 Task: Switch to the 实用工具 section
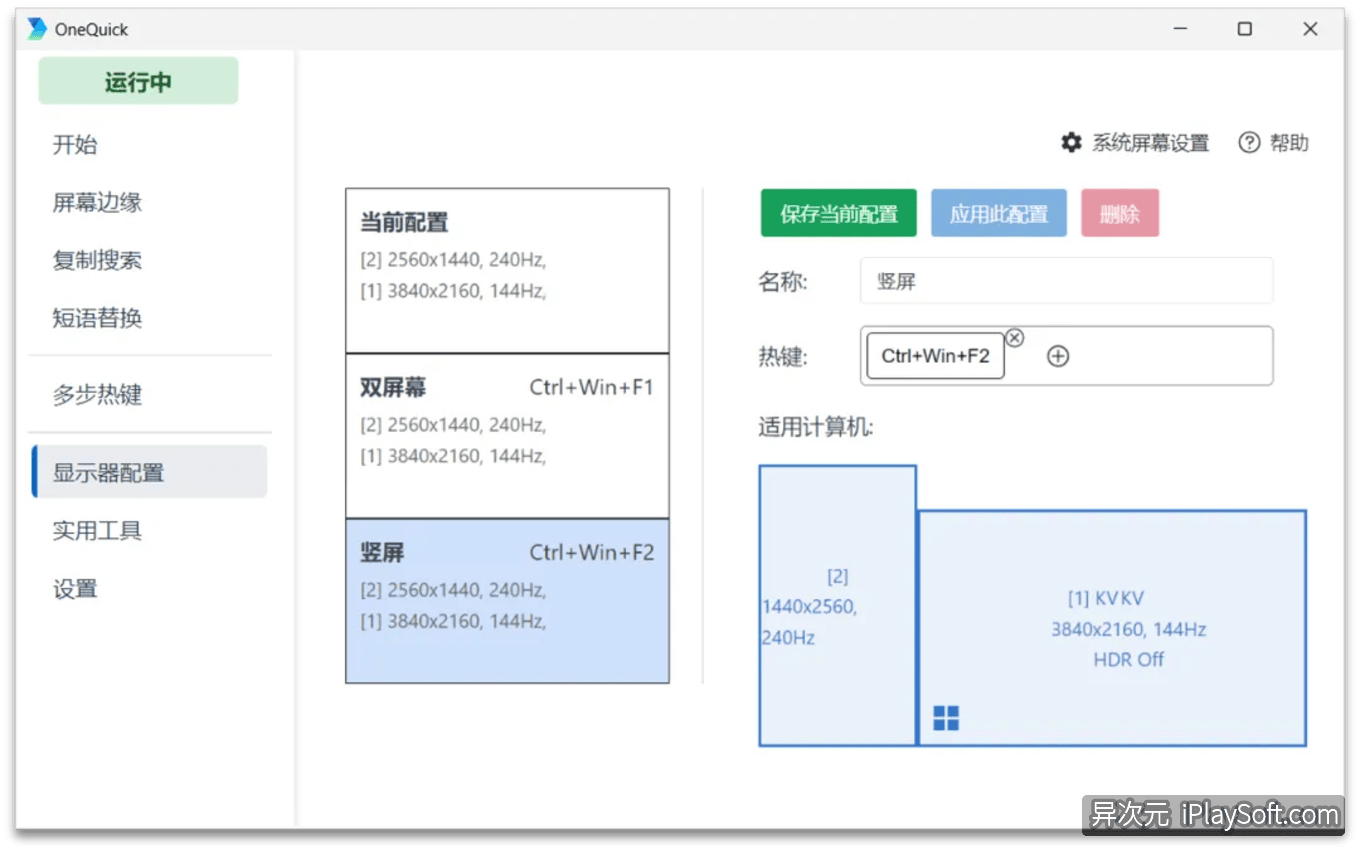[x=96, y=530]
